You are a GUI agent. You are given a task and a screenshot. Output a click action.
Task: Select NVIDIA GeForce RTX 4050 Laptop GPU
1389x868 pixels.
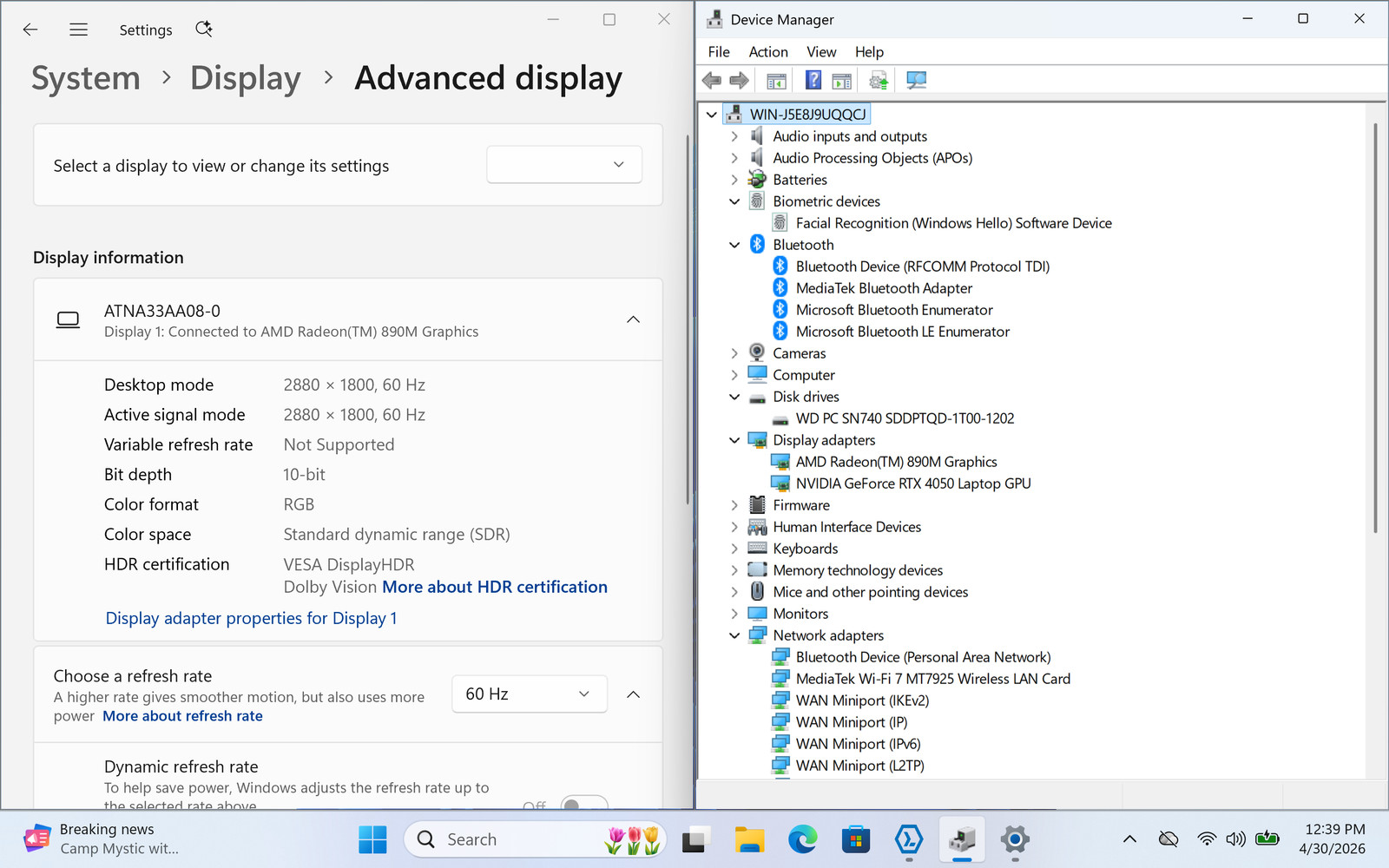[x=913, y=483]
